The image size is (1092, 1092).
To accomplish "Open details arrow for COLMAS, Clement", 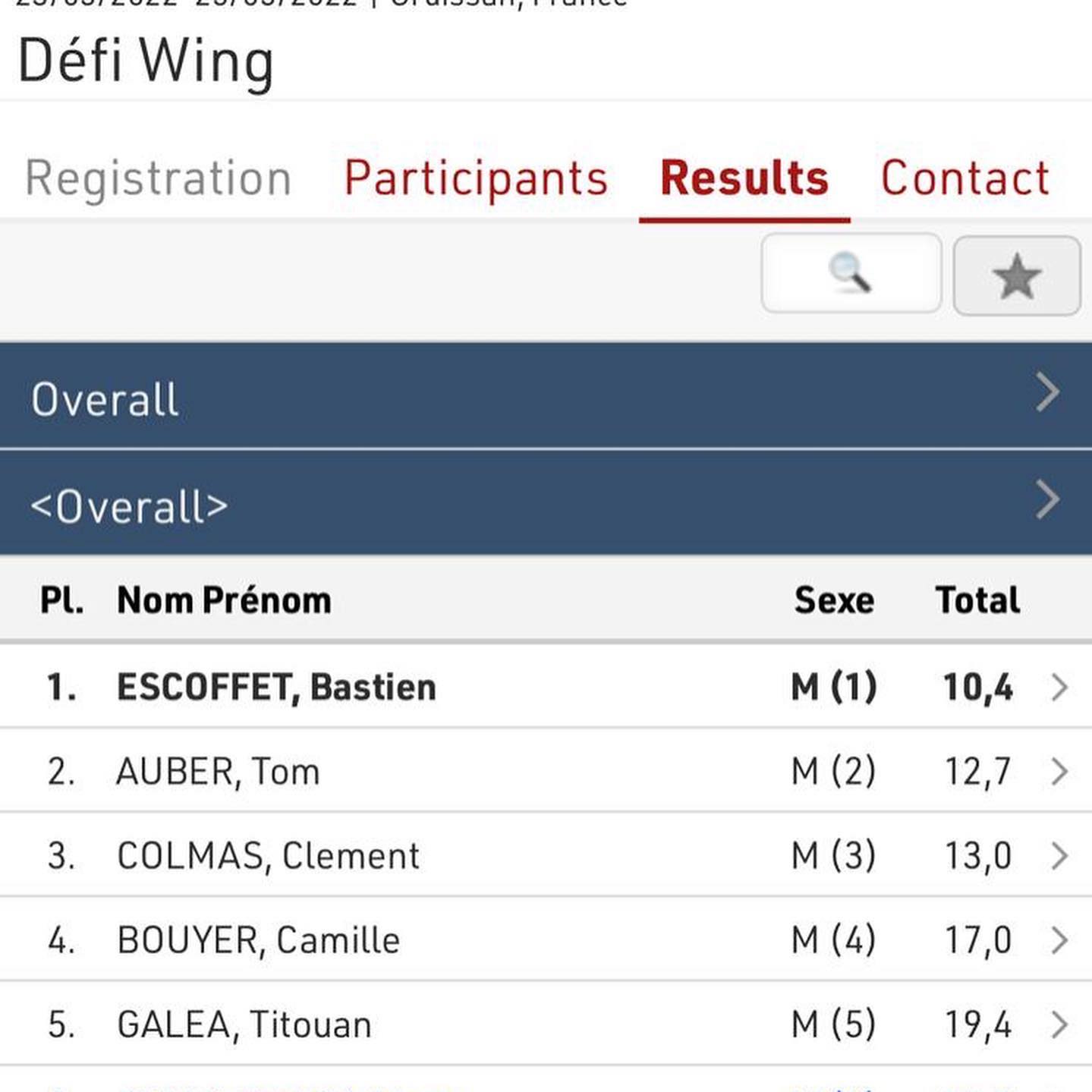I will pos(1059,856).
